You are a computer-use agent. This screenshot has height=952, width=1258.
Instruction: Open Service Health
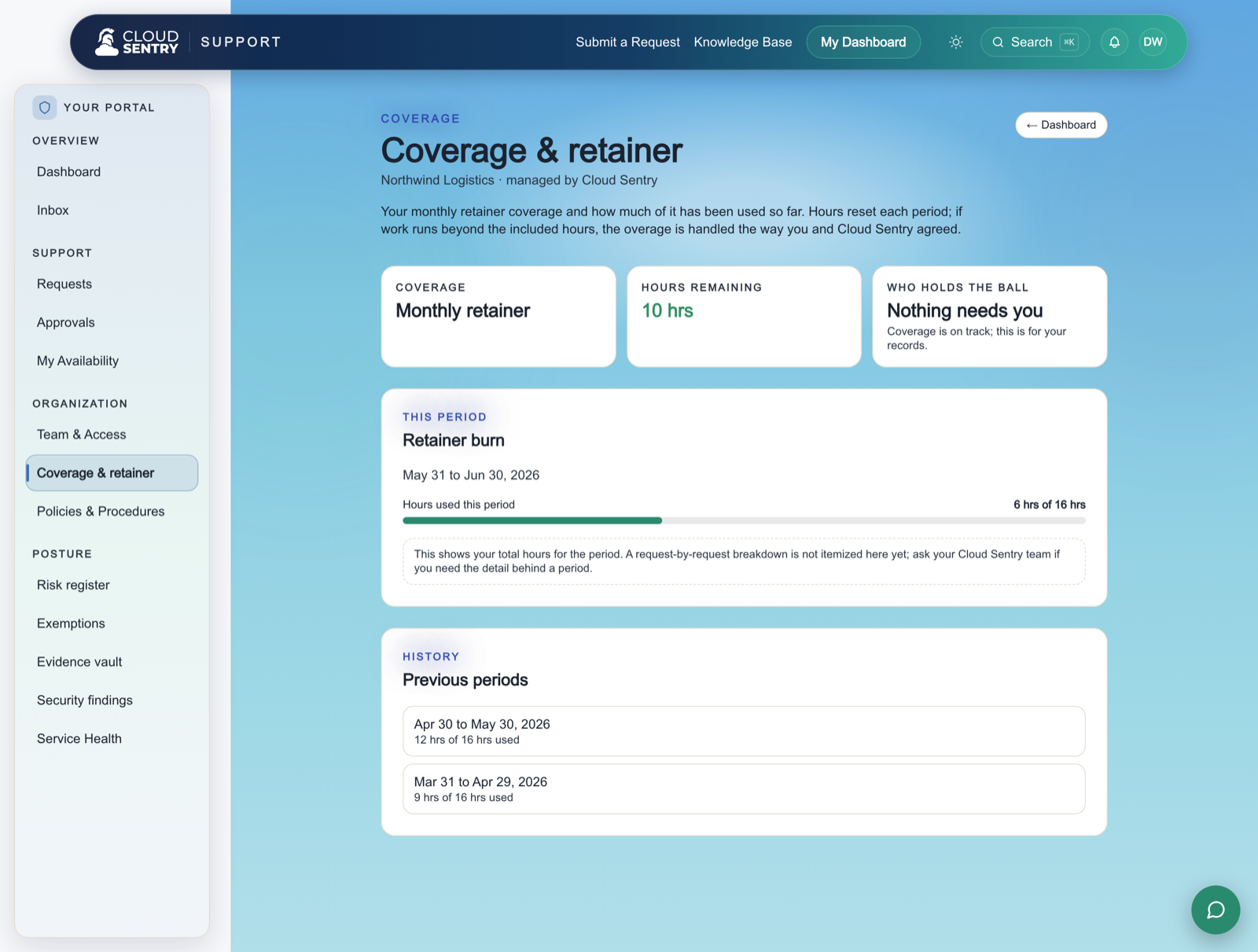click(112, 740)
